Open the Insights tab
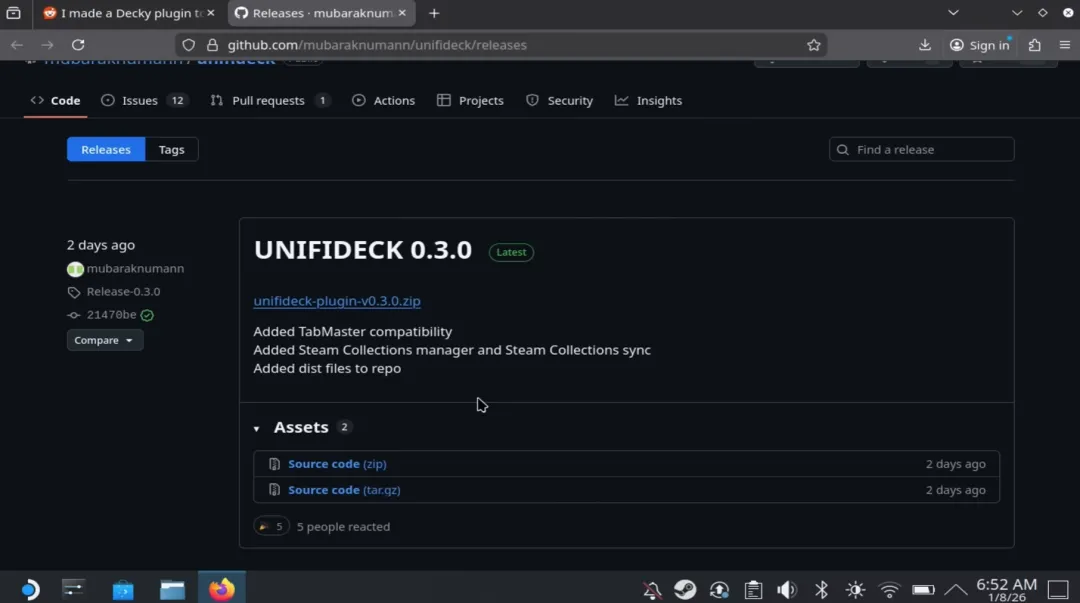The image size is (1080, 603). pos(648,101)
